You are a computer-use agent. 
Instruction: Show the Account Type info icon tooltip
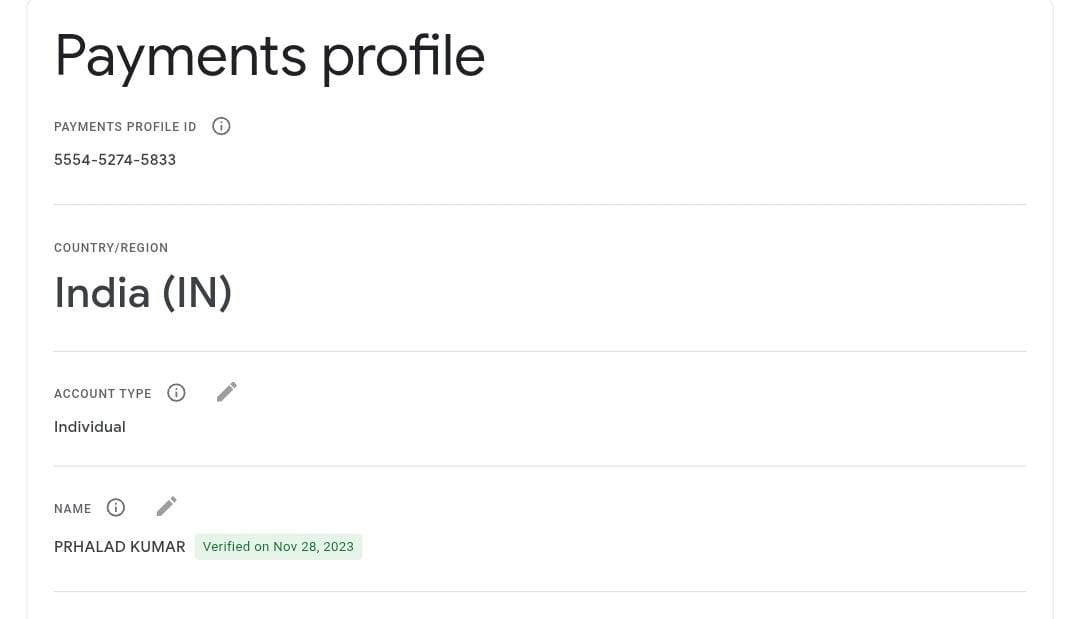pos(176,392)
